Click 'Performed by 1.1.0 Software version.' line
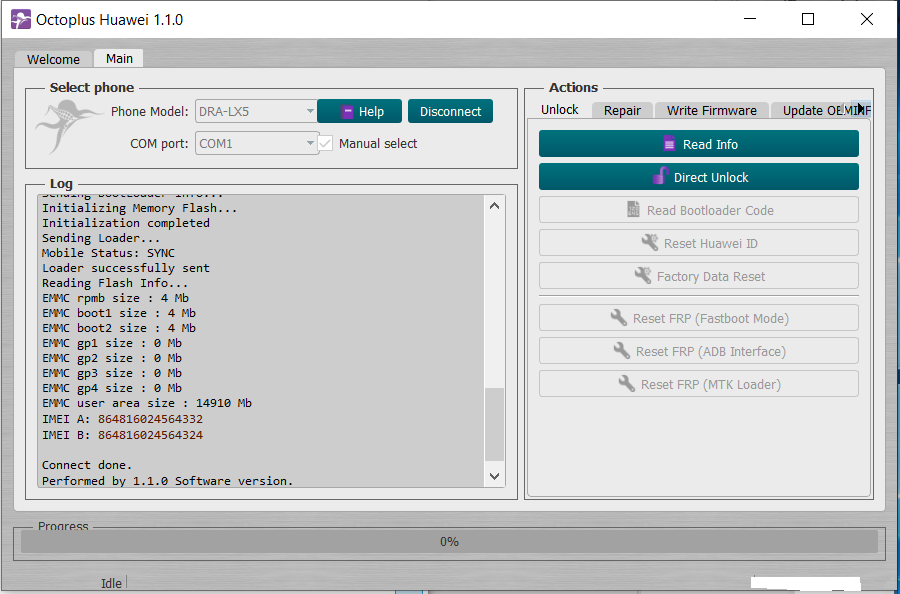The image size is (900, 594). (168, 481)
